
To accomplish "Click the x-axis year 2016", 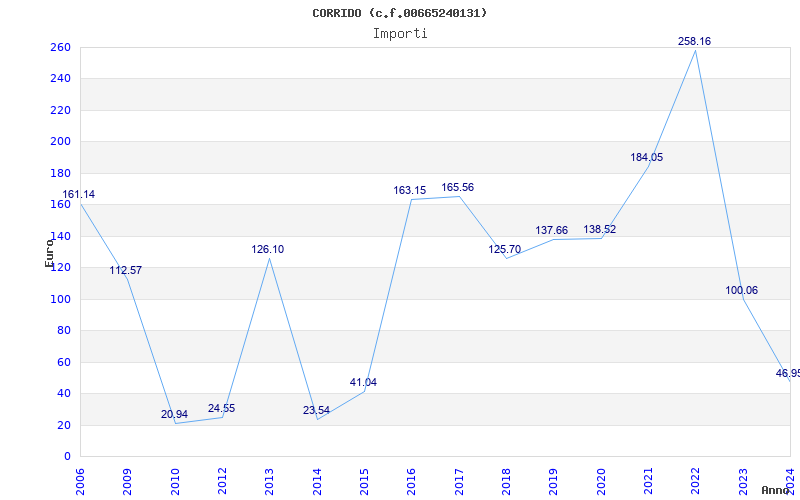I will pos(412,482).
